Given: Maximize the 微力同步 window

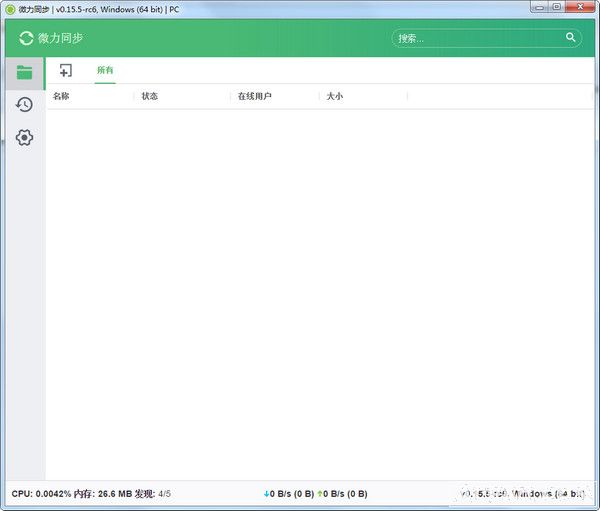Looking at the screenshot, I should coord(557,7).
